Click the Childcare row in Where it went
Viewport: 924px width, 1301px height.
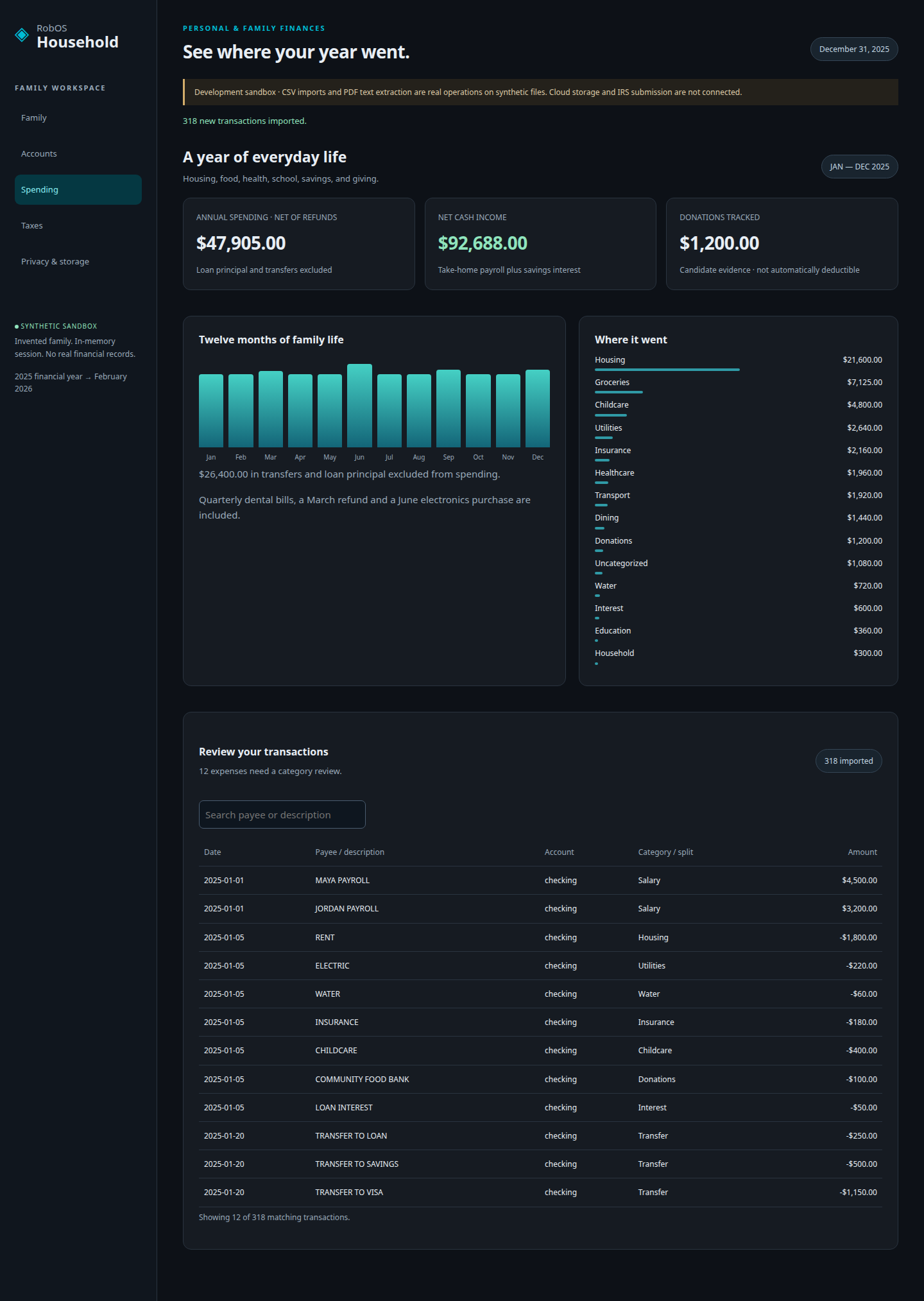click(x=739, y=409)
